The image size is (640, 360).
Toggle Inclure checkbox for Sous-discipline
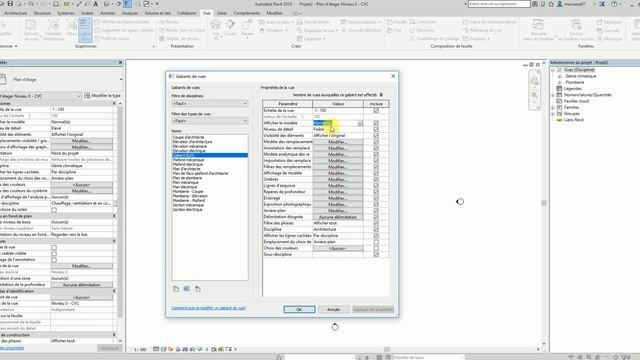376,254
